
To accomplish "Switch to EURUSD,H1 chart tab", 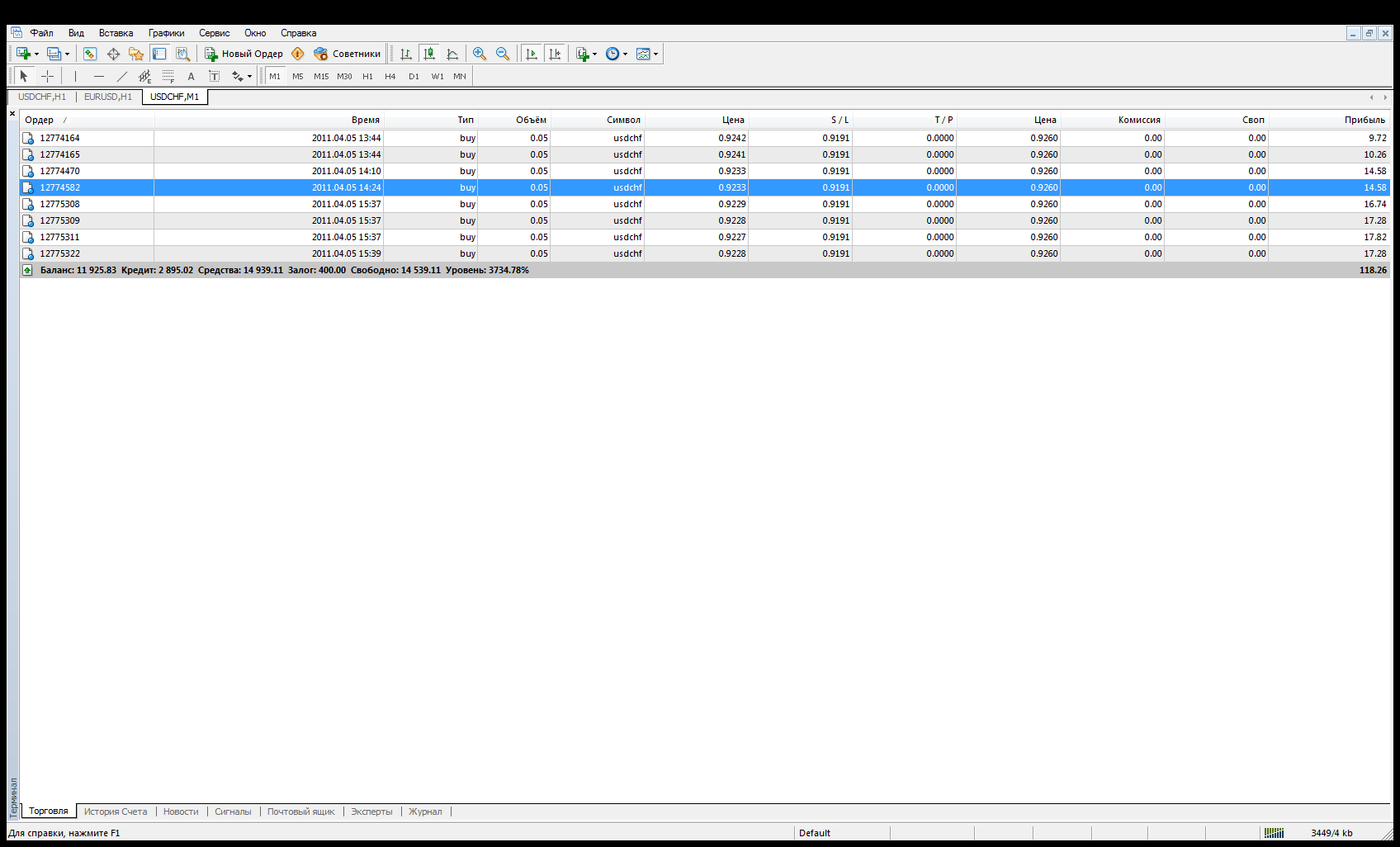I will 108,97.
